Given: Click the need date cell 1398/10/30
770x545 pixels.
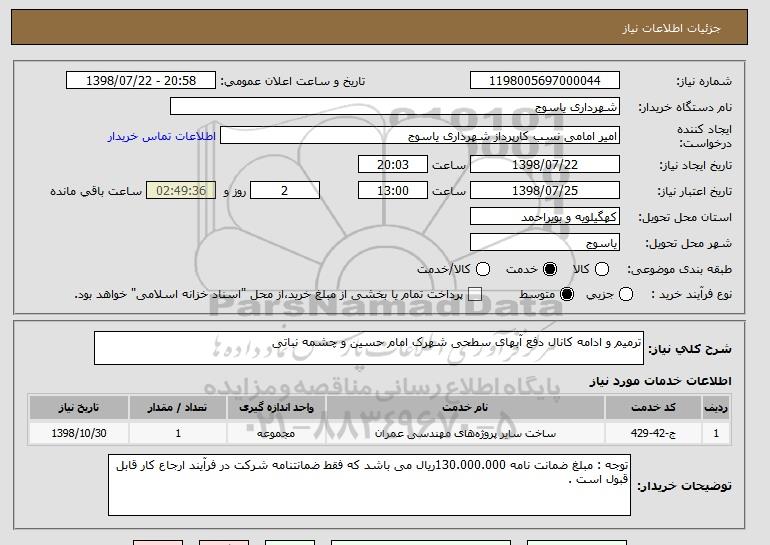Looking at the screenshot, I should tap(79, 434).
